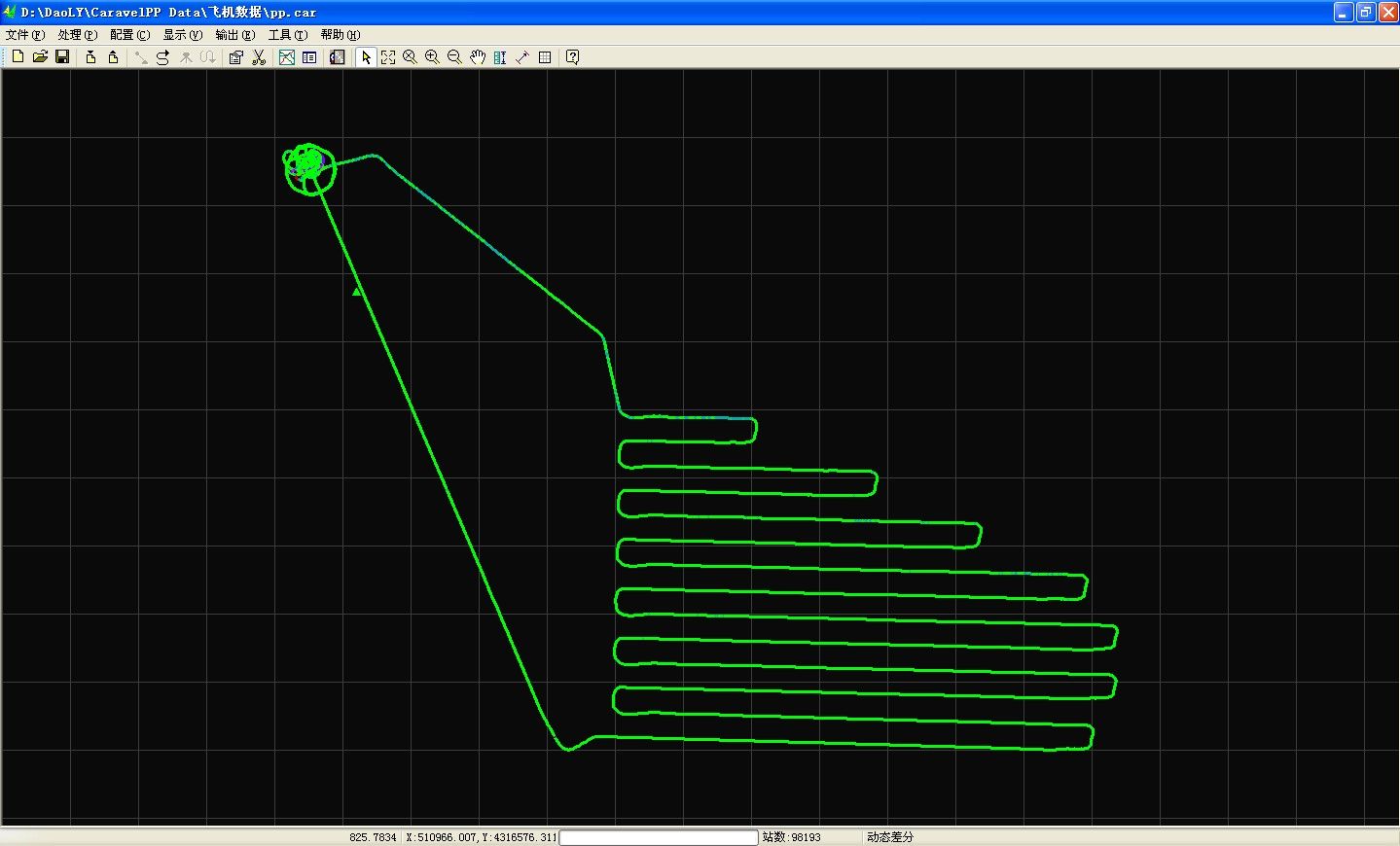Click the status bar value 825.7834
The width and height of the screenshot is (1400, 846).
(373, 837)
